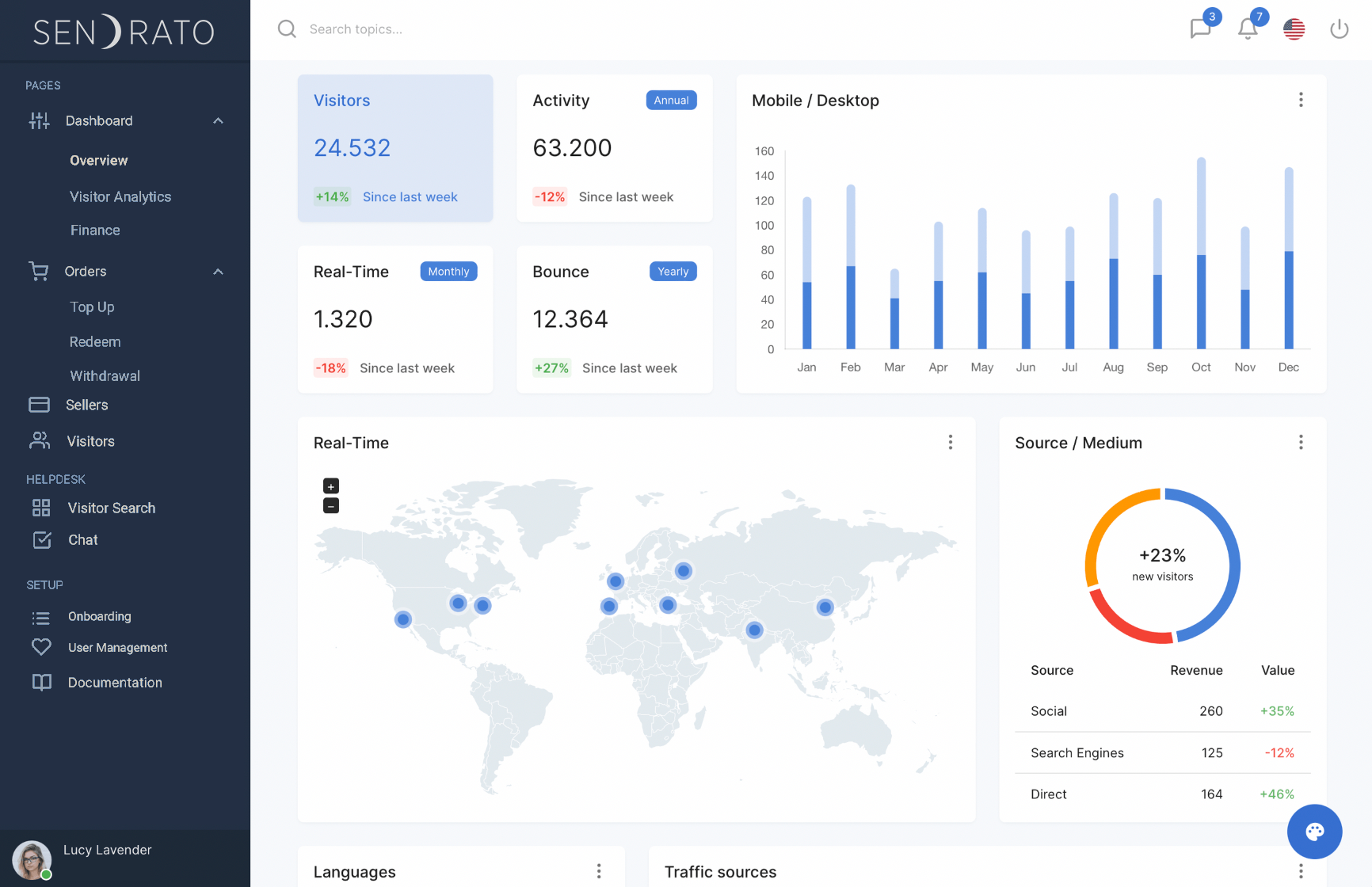
Task: Click the US flag language selector
Action: tap(1294, 29)
